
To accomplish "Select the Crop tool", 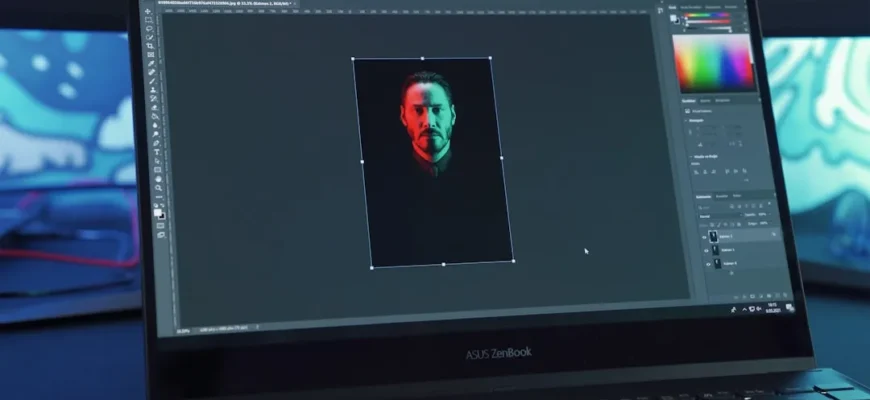I will coord(150,45).
